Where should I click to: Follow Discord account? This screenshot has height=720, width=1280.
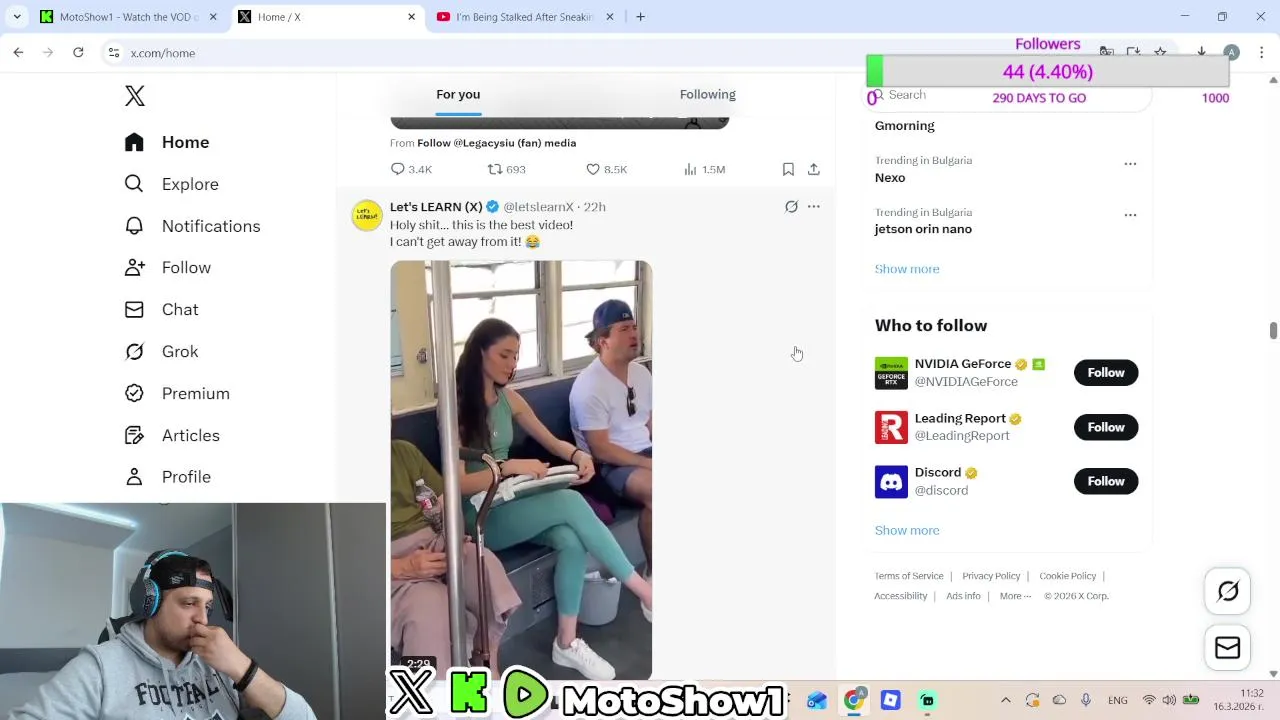click(x=1106, y=481)
